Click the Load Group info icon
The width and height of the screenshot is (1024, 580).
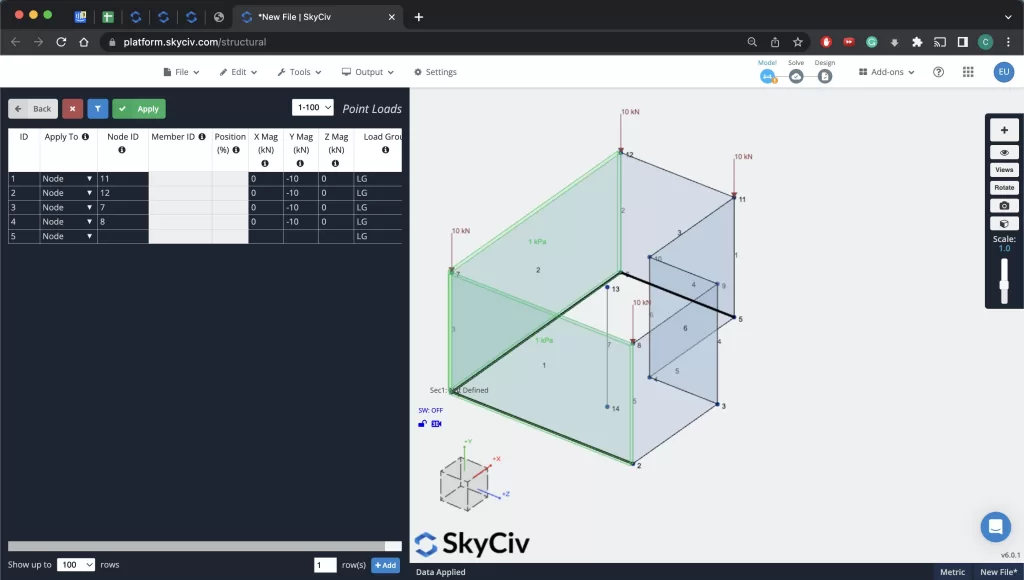coord(385,150)
